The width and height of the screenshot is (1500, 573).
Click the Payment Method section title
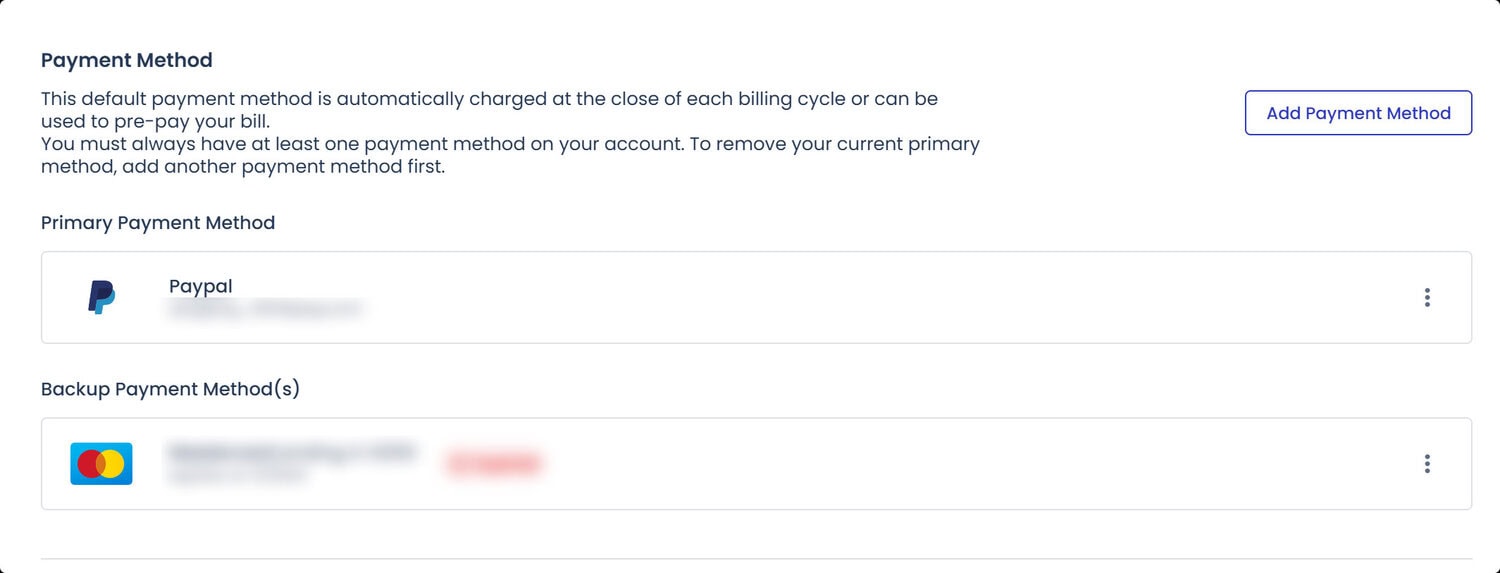click(127, 60)
